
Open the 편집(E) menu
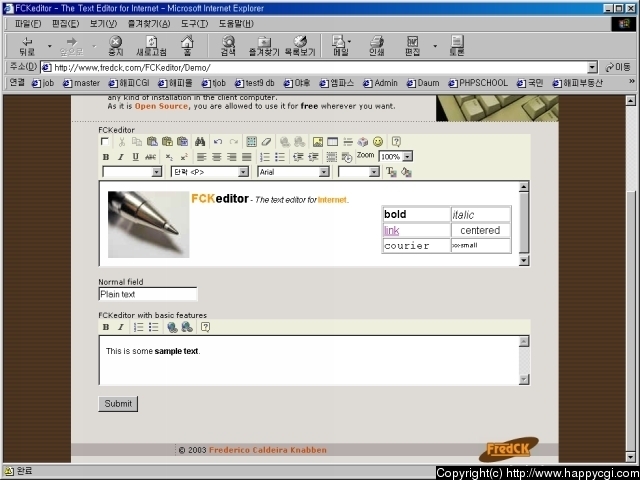[x=65, y=24]
